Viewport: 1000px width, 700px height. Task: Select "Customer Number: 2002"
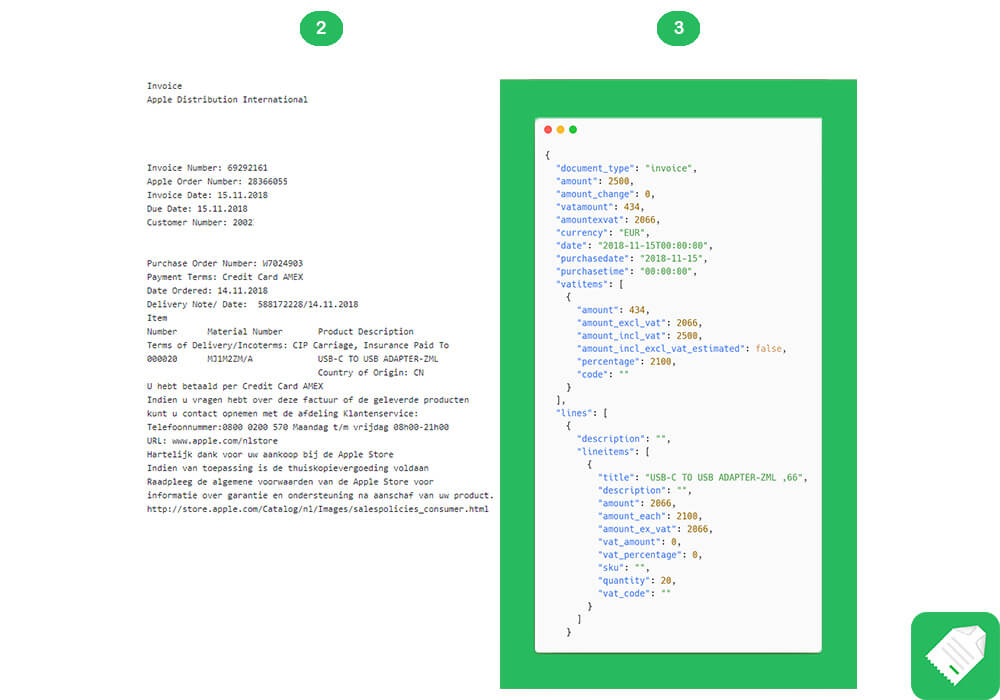click(x=200, y=222)
